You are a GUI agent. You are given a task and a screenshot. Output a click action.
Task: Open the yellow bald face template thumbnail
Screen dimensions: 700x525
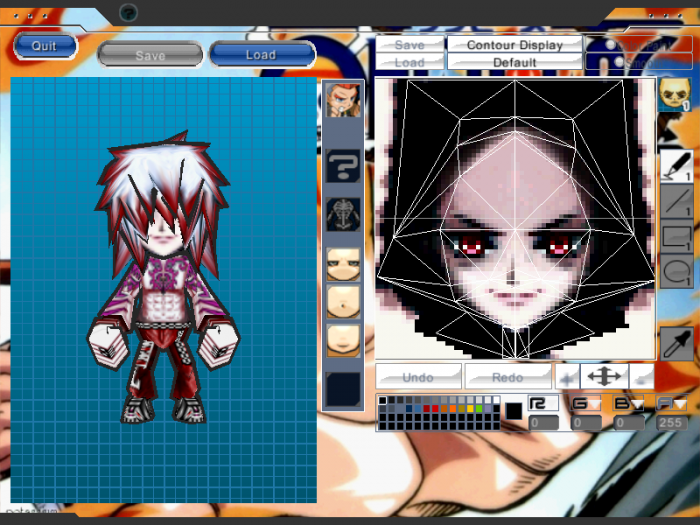(674, 94)
